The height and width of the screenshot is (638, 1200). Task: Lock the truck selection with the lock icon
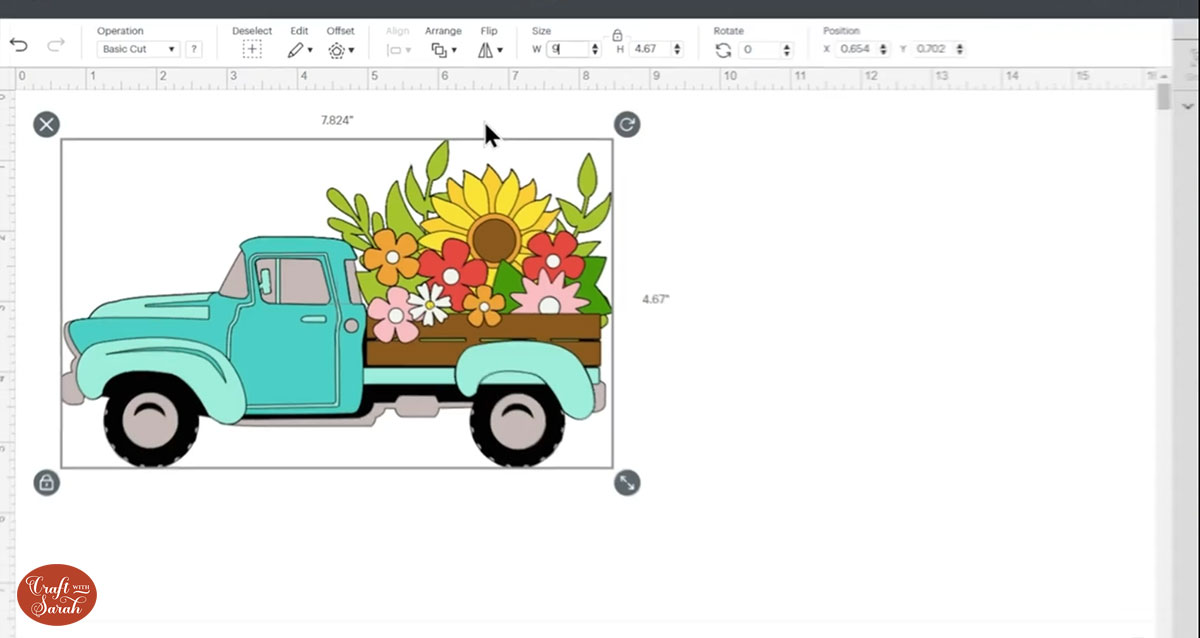coord(46,483)
